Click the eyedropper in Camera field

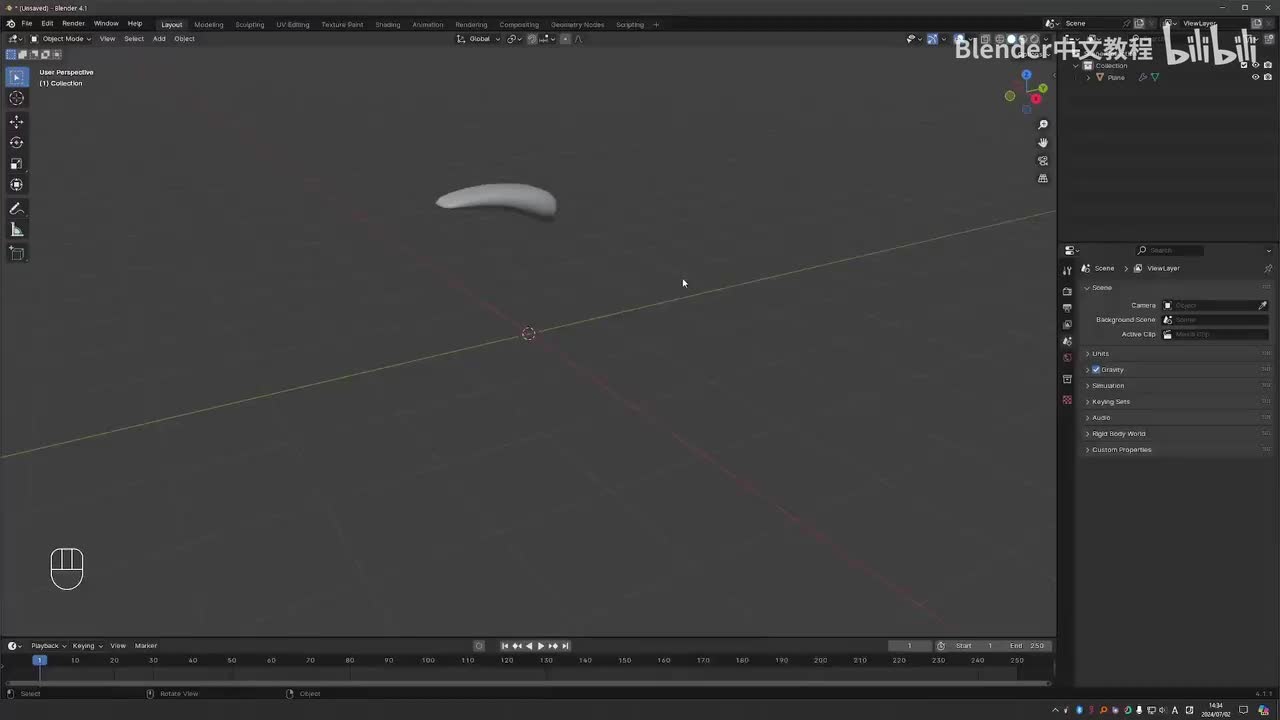point(1262,305)
